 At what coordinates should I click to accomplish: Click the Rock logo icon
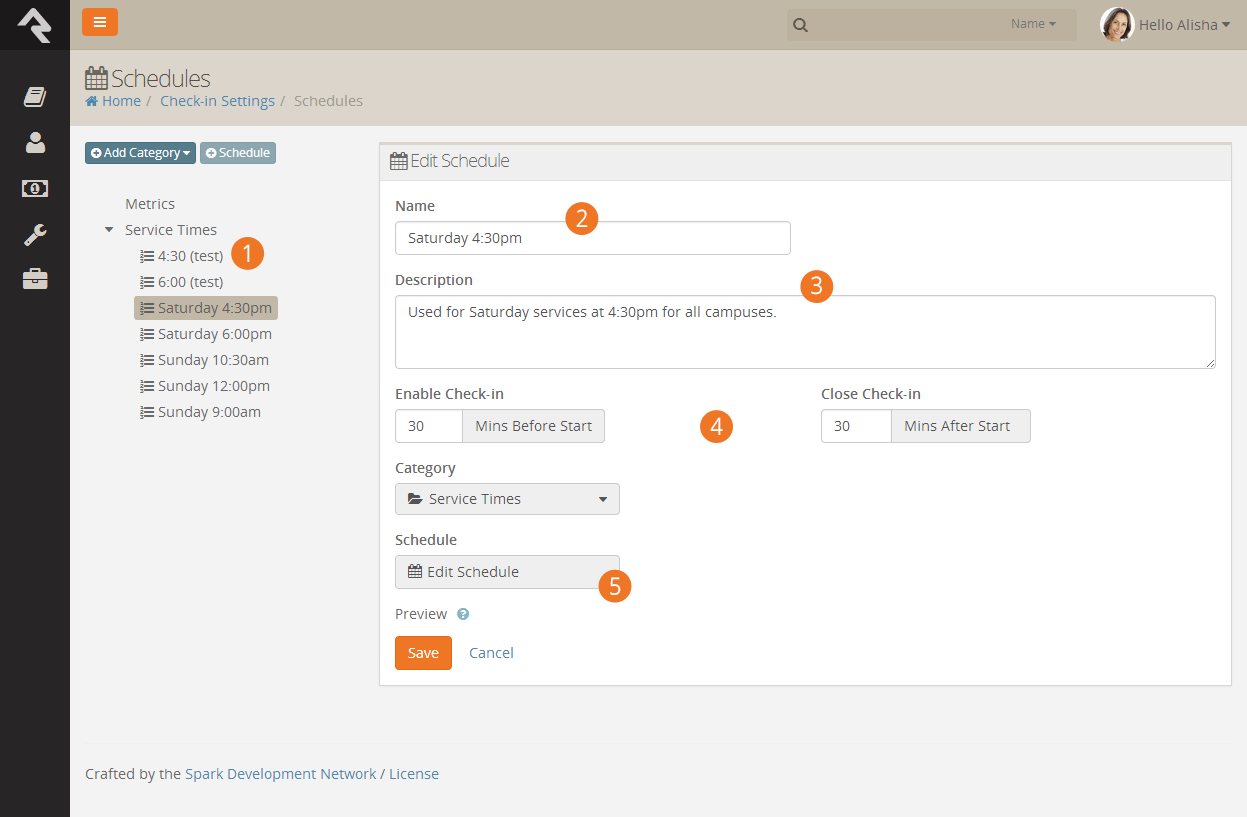tap(34, 25)
